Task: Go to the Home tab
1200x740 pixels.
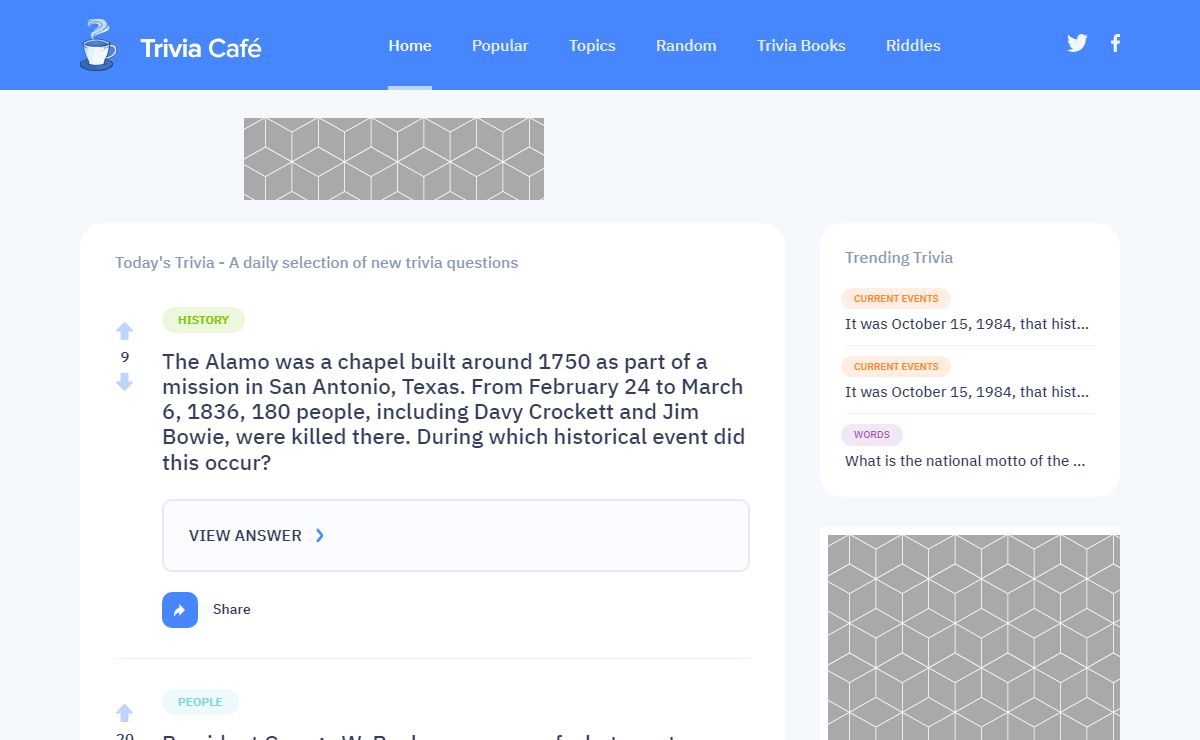Action: tap(410, 46)
